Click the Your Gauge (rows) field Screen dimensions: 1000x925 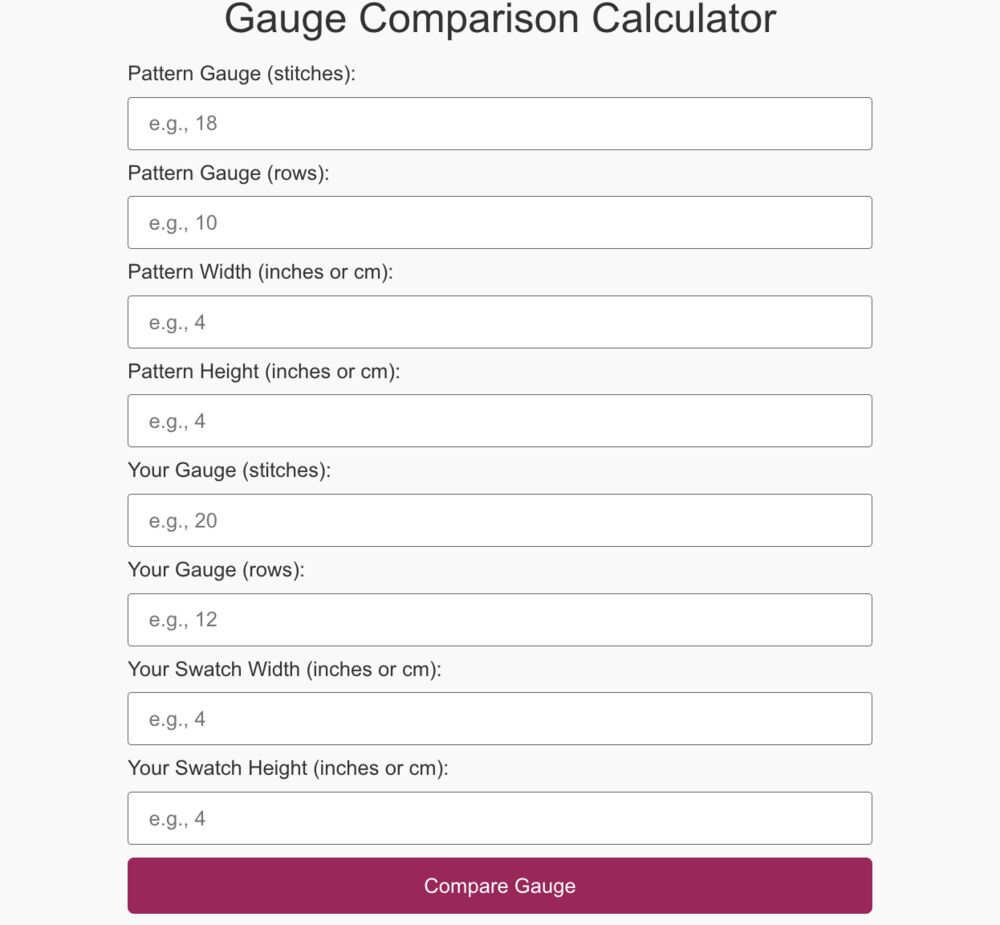pyautogui.click(x=500, y=618)
